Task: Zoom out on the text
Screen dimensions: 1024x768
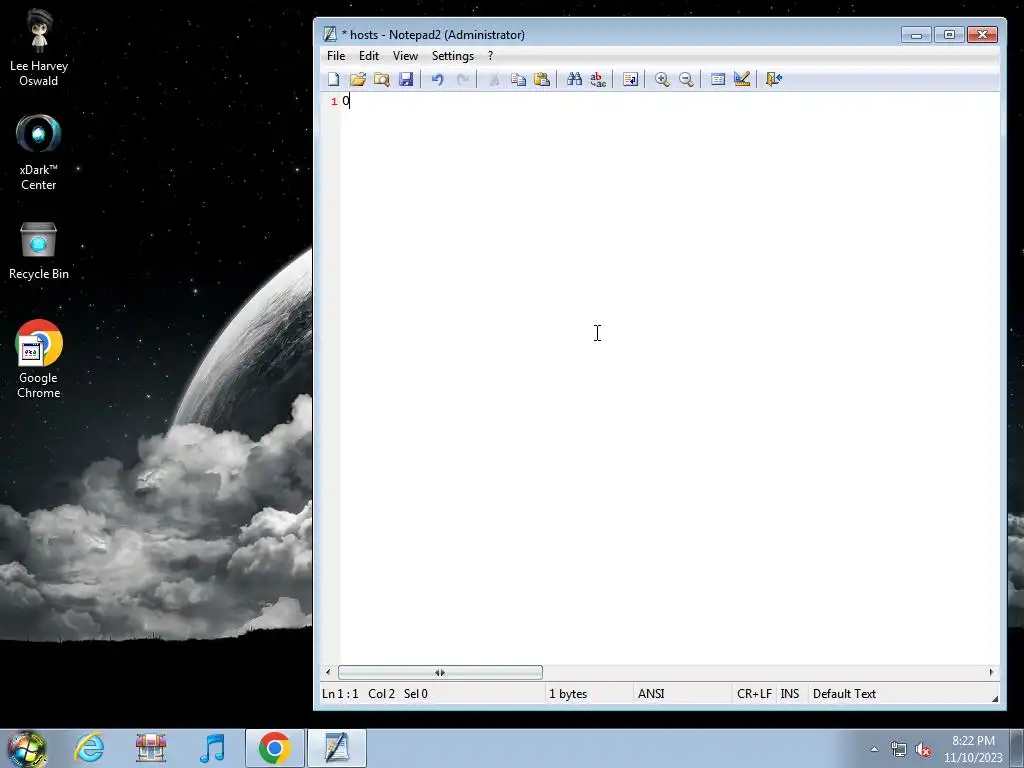Action: pos(686,80)
